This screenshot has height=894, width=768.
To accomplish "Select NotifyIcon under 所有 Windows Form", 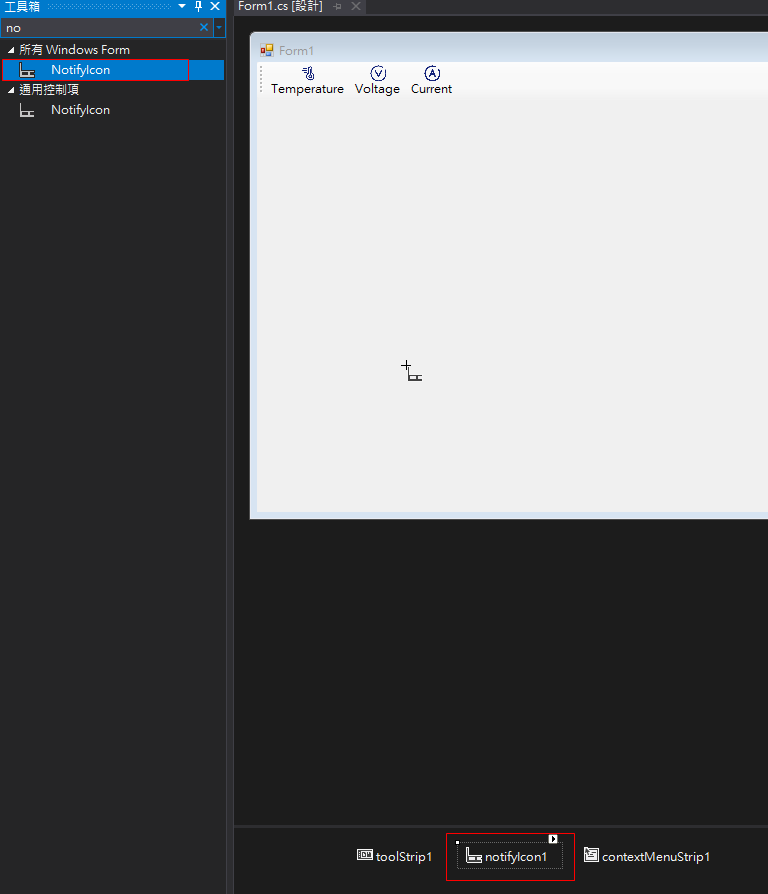I will [x=113, y=70].
